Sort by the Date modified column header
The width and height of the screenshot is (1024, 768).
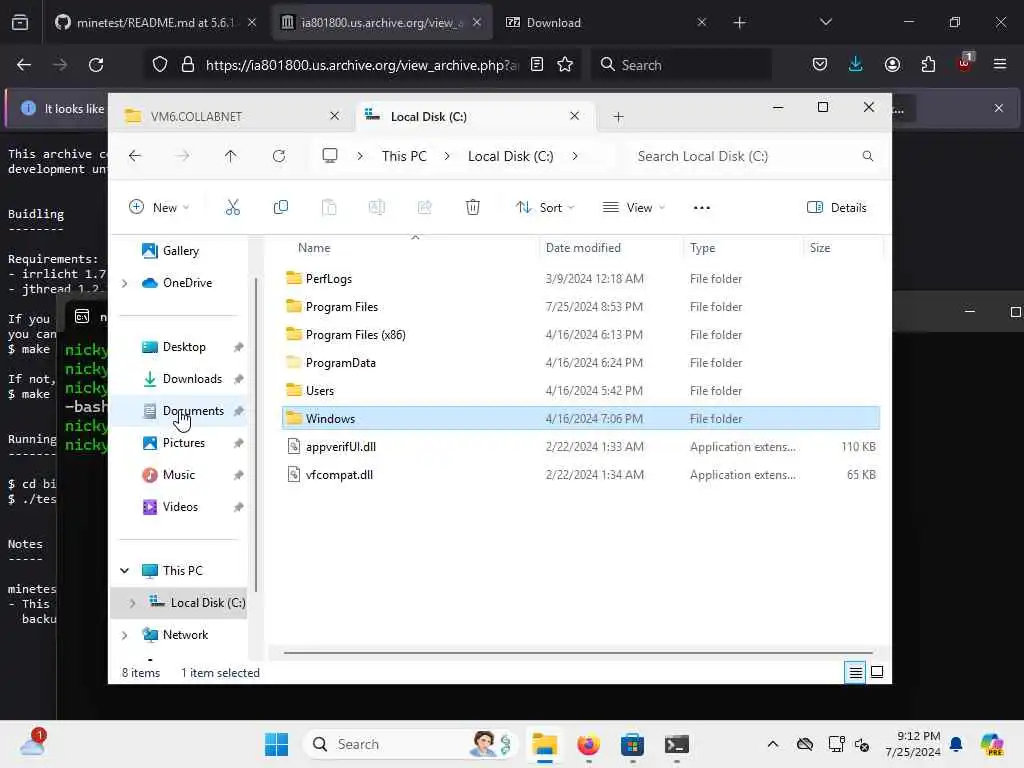(x=610, y=248)
